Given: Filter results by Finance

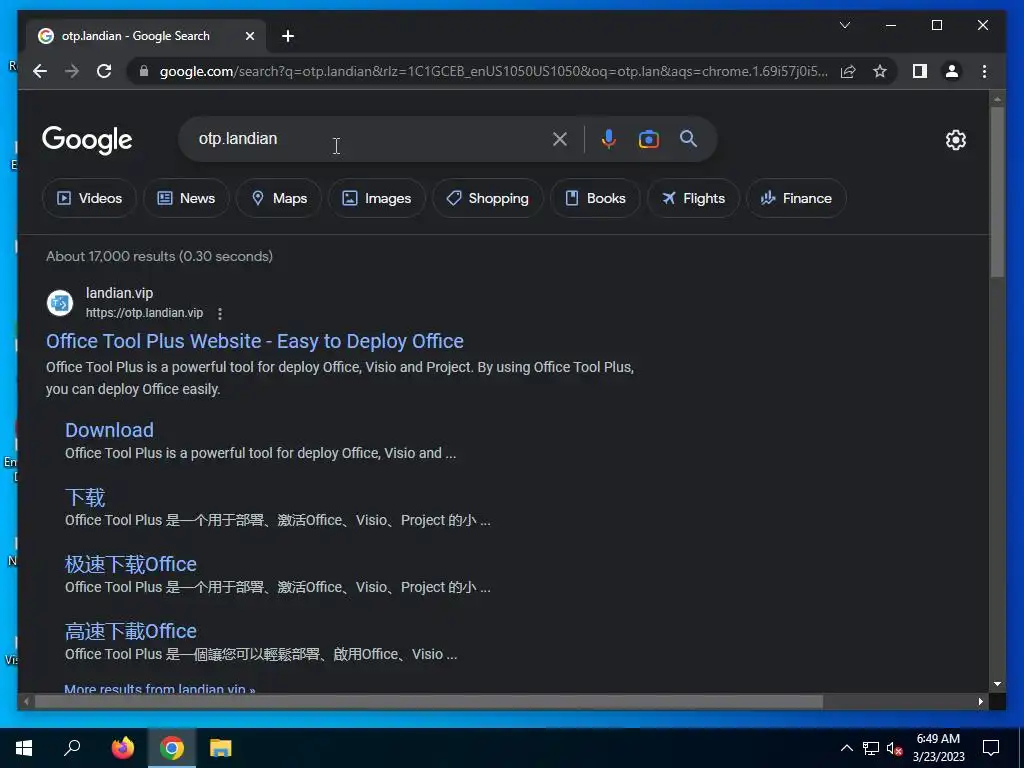Looking at the screenshot, I should [796, 198].
